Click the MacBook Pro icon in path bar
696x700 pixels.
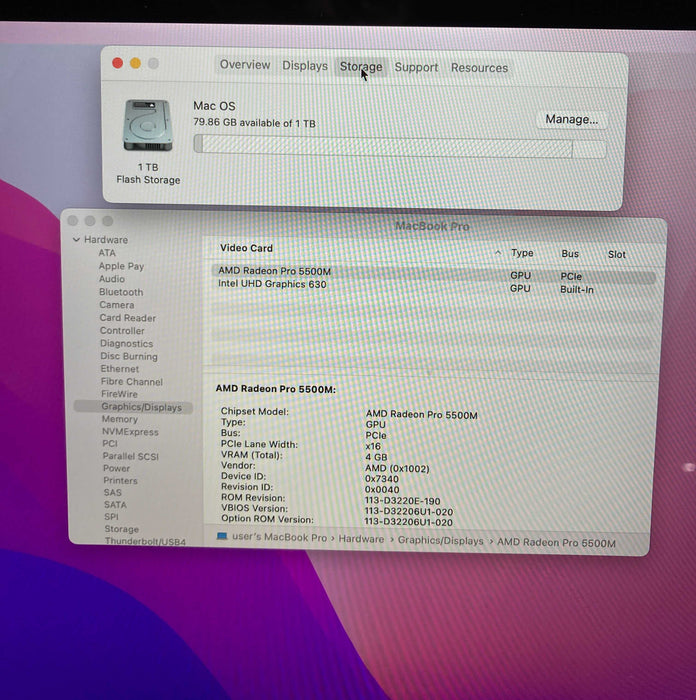[222, 536]
